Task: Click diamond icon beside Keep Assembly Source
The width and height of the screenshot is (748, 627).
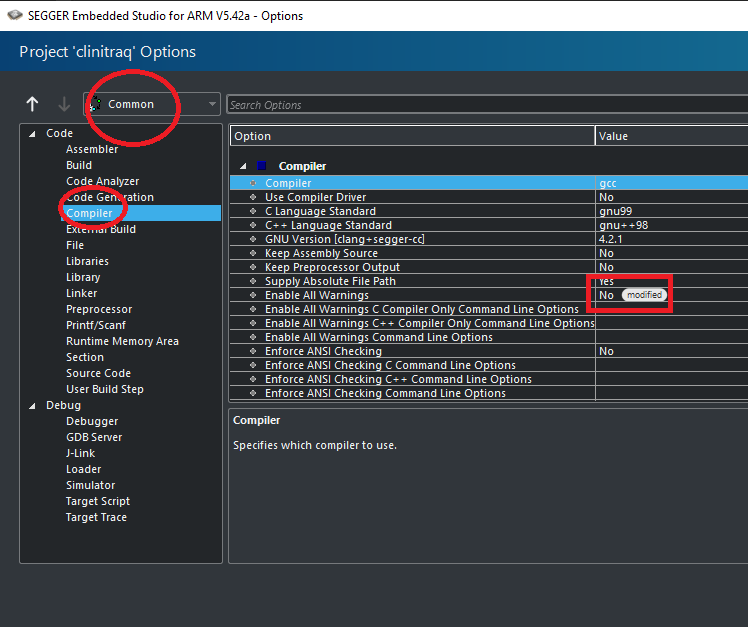Action: (253, 253)
